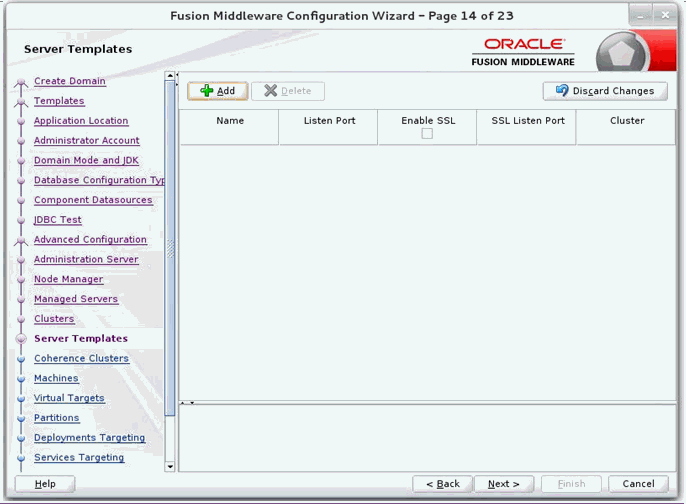Minimize the Configuration Wizard window

click(x=641, y=15)
